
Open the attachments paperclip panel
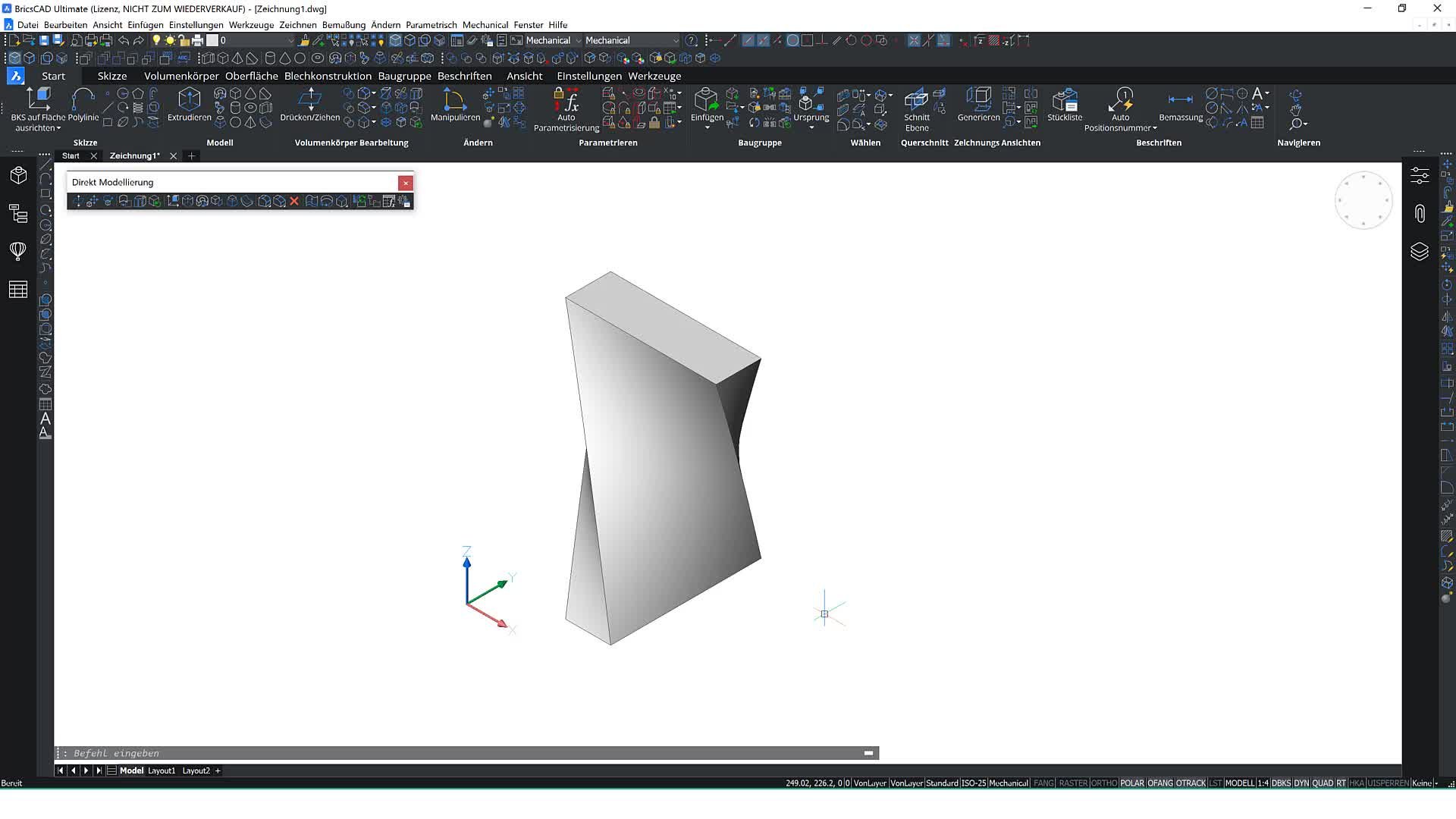click(x=1420, y=214)
